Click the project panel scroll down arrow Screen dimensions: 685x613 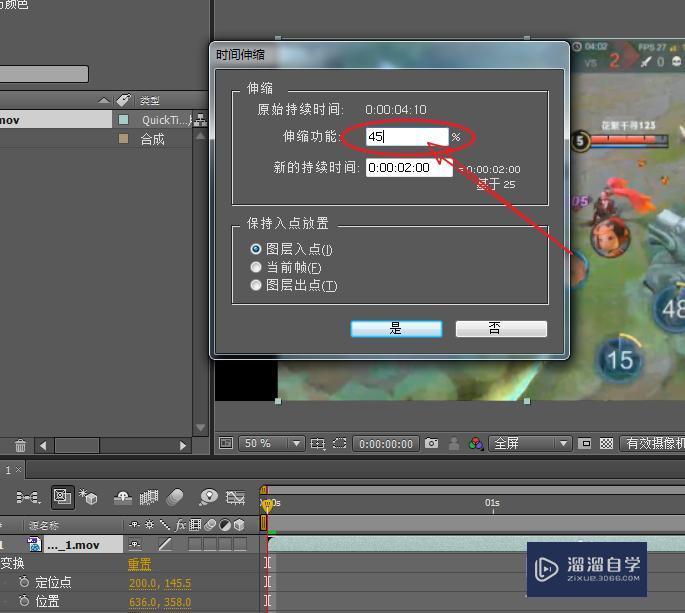(x=201, y=427)
